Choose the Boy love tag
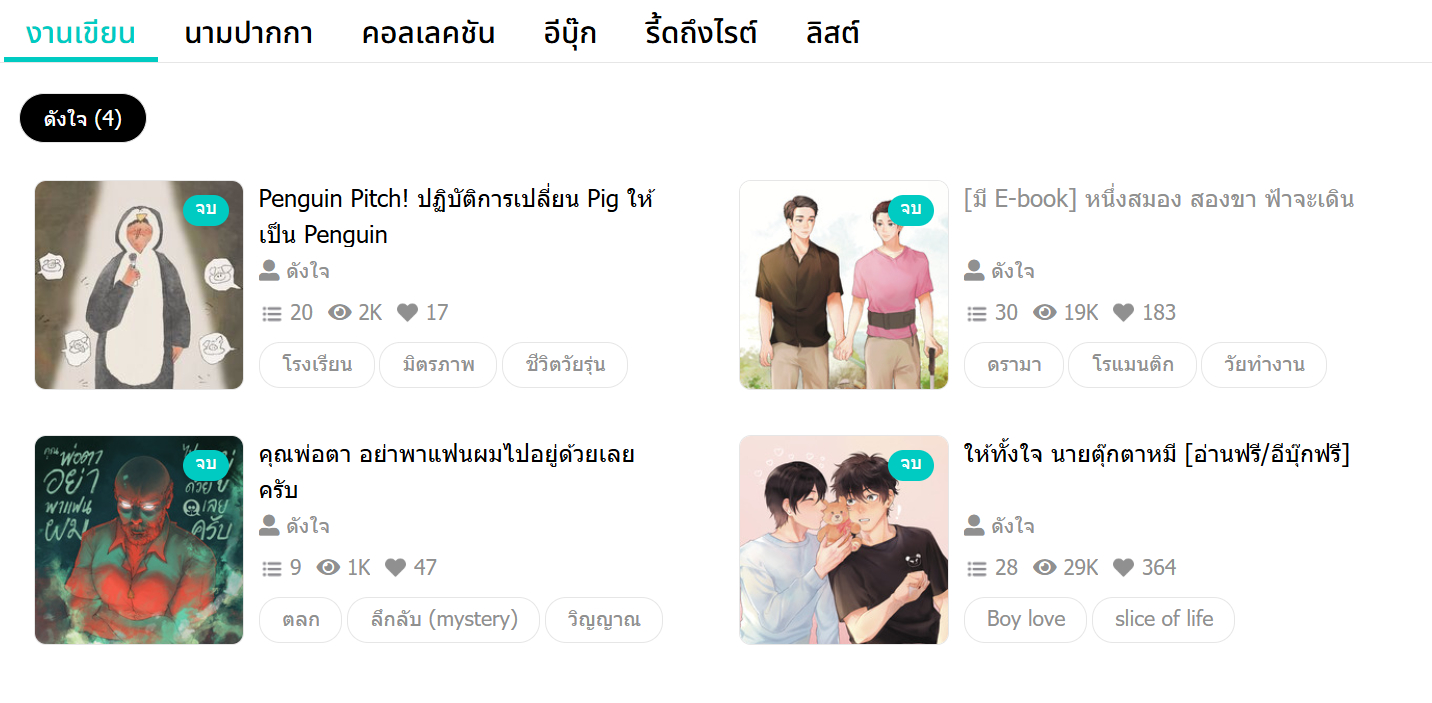The height and width of the screenshot is (703, 1432). click(1025, 620)
